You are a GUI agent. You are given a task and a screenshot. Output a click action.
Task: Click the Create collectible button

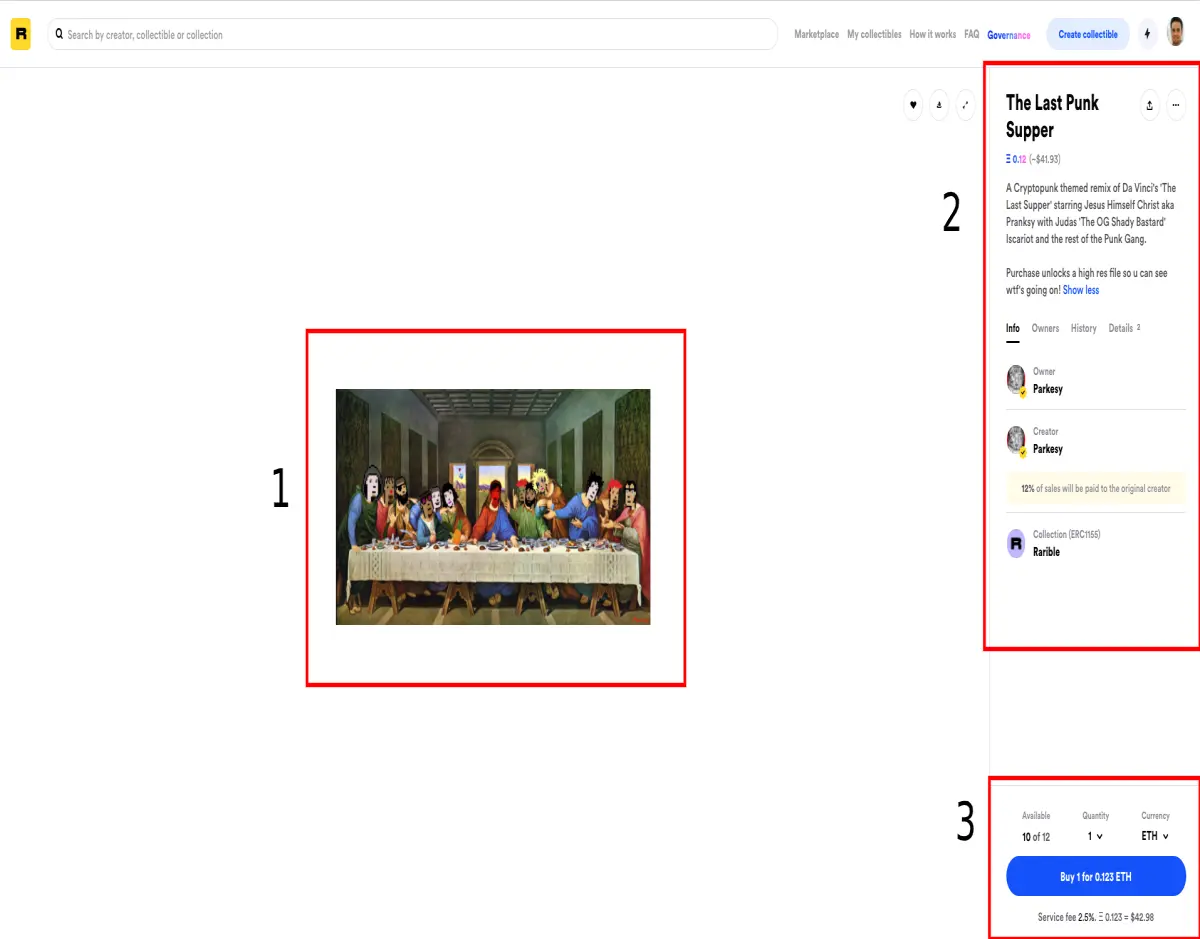[1088, 34]
